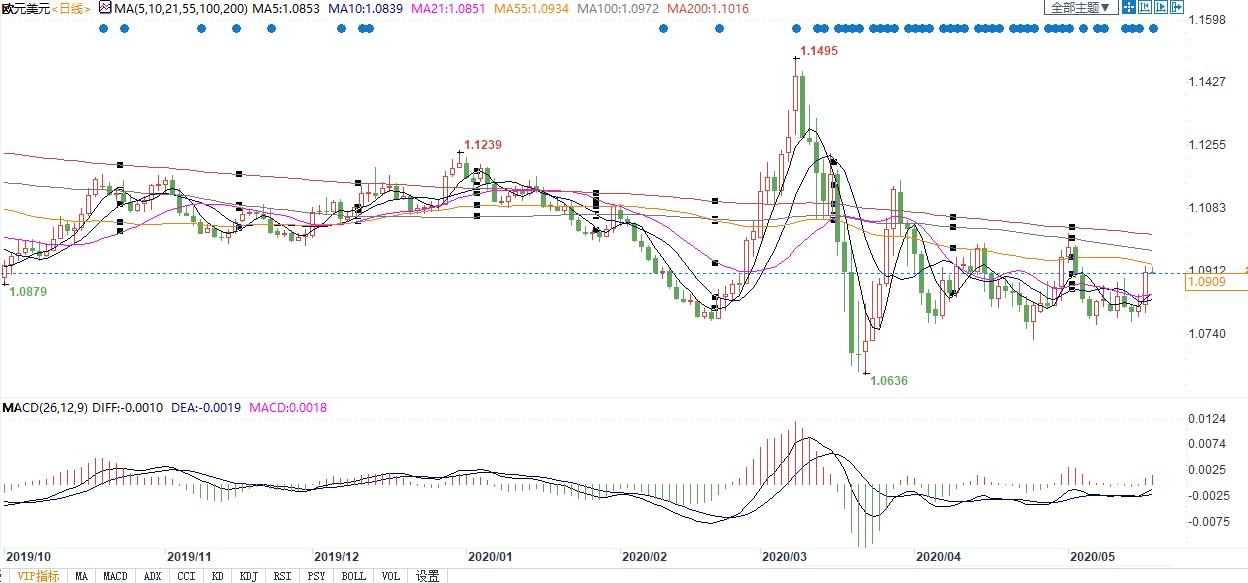The image size is (1248, 583).
Task: Open the 日线 period selector
Action: click(x=70, y=8)
